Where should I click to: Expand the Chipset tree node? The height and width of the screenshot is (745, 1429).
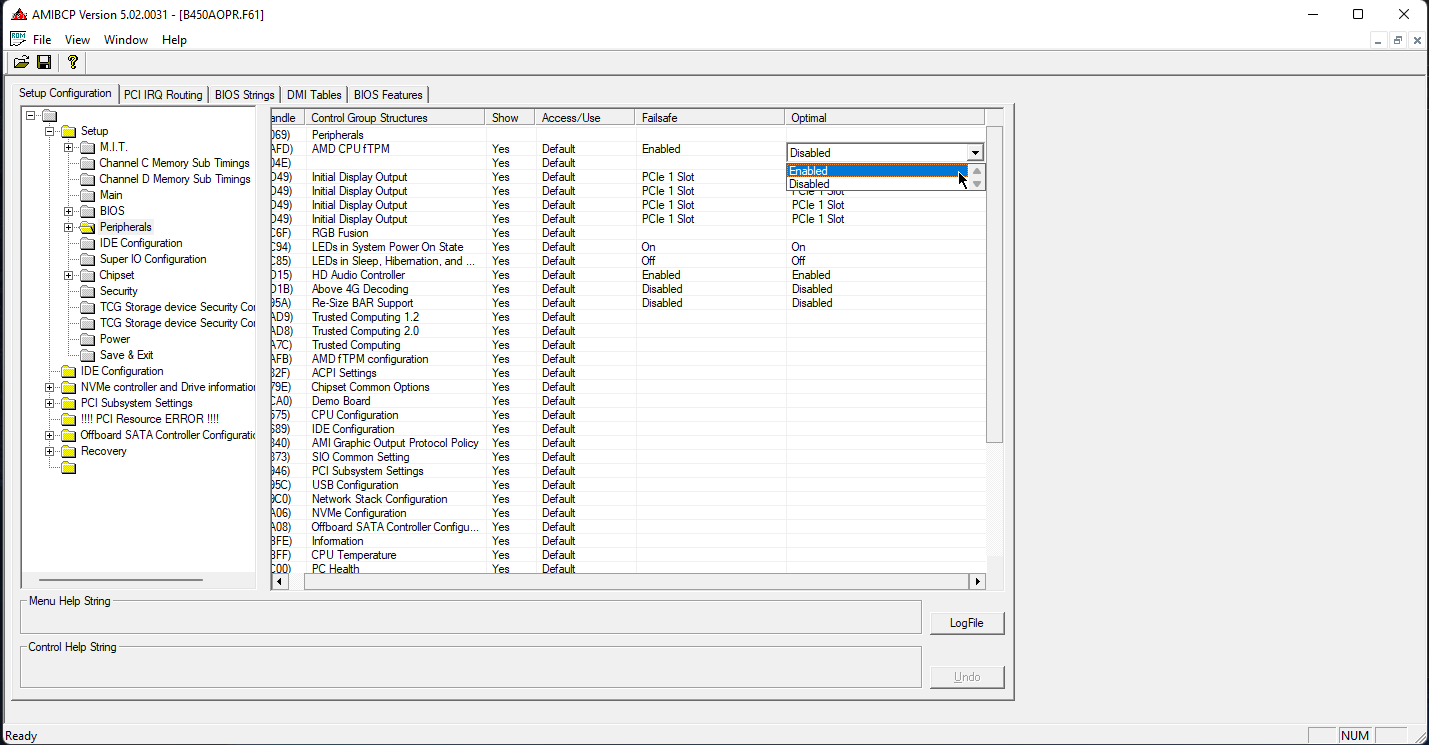click(x=69, y=275)
